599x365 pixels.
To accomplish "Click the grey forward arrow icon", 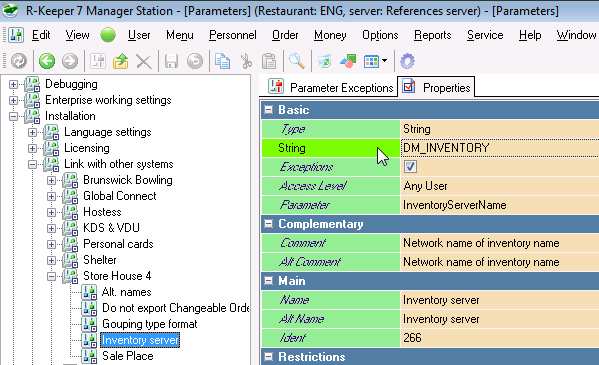I will 70,61.
